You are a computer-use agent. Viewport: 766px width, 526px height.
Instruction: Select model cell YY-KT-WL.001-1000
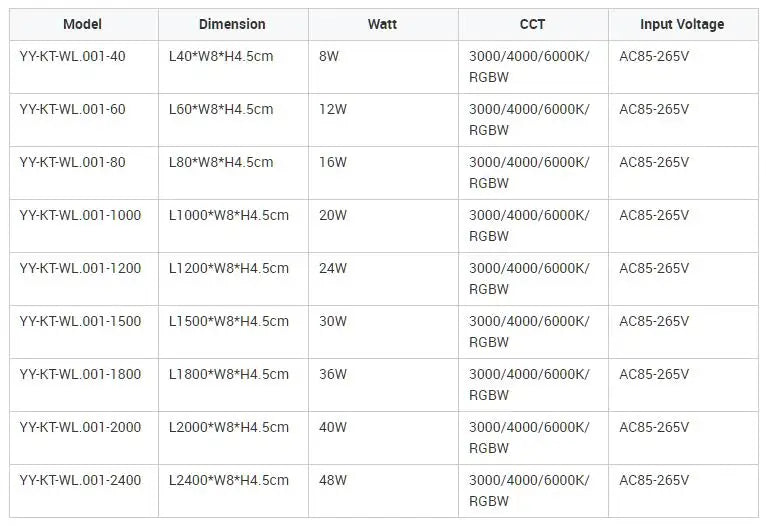pyautogui.click(x=84, y=226)
